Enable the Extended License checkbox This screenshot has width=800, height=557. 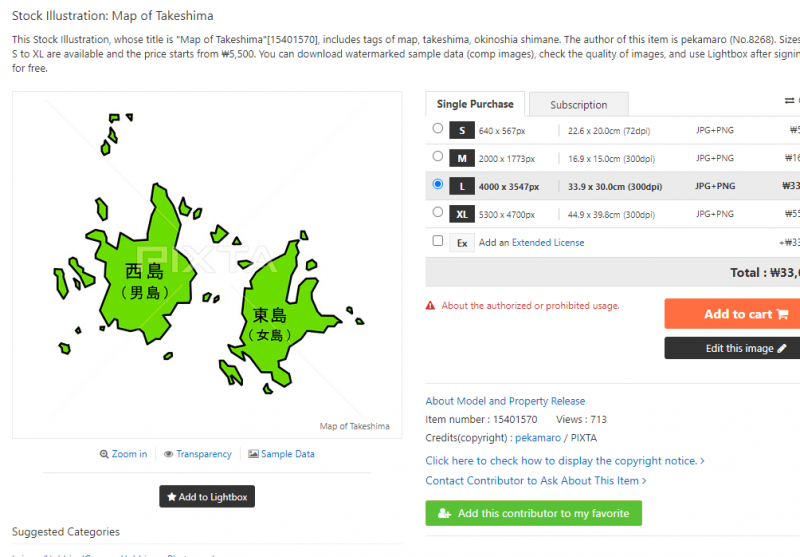tap(438, 241)
